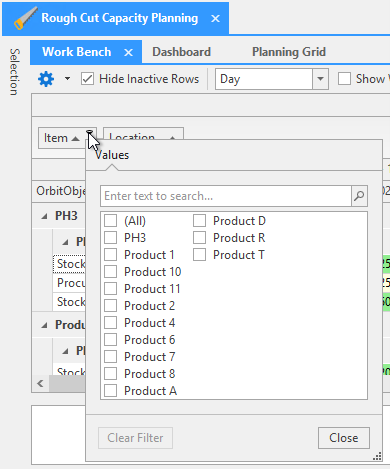Check Product 7 in the filter list
The width and height of the screenshot is (390, 469).
tap(110, 357)
